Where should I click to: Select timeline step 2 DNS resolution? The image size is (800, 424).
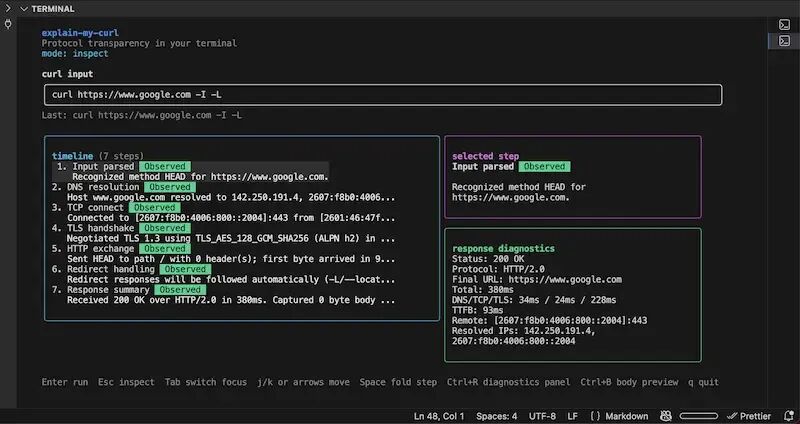223,192
